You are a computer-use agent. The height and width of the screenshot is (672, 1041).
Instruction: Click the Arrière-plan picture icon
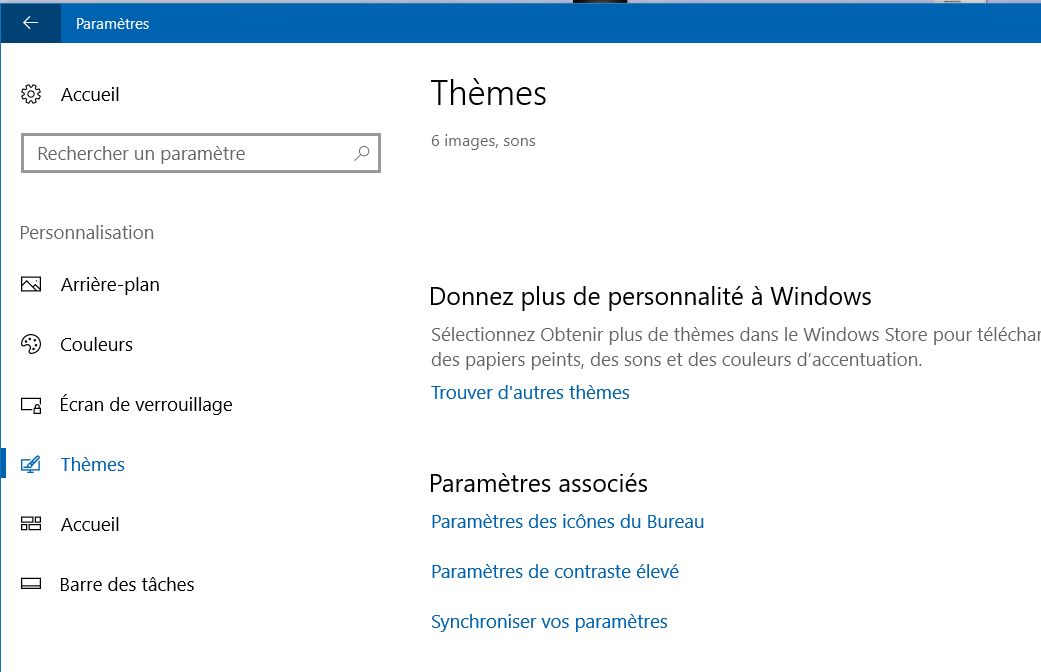(x=31, y=285)
